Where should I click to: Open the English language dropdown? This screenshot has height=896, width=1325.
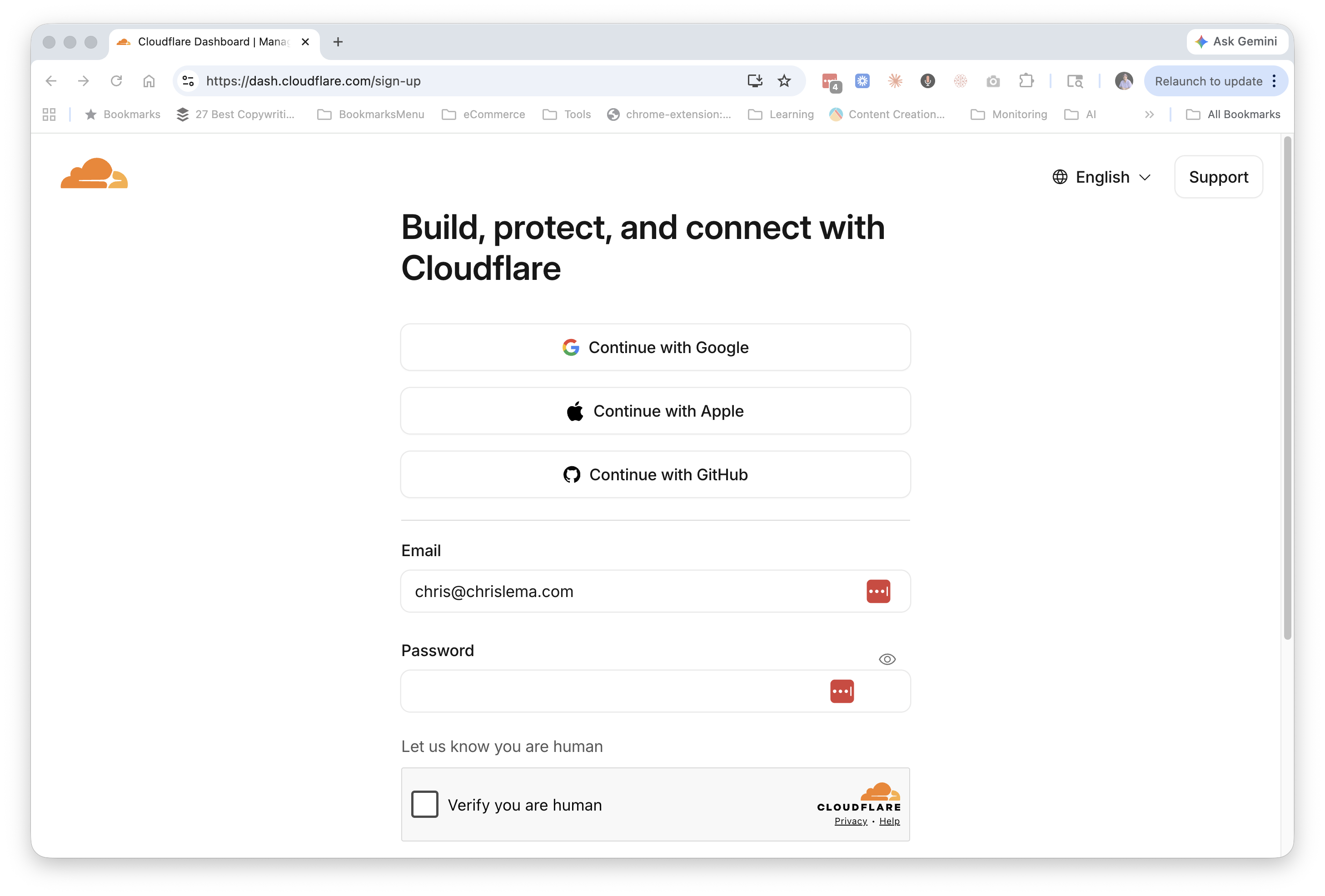pos(1101,177)
